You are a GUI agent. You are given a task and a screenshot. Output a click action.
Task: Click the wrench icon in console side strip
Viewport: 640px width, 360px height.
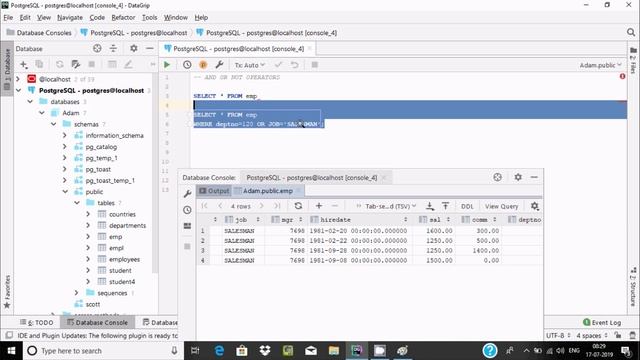187,193
